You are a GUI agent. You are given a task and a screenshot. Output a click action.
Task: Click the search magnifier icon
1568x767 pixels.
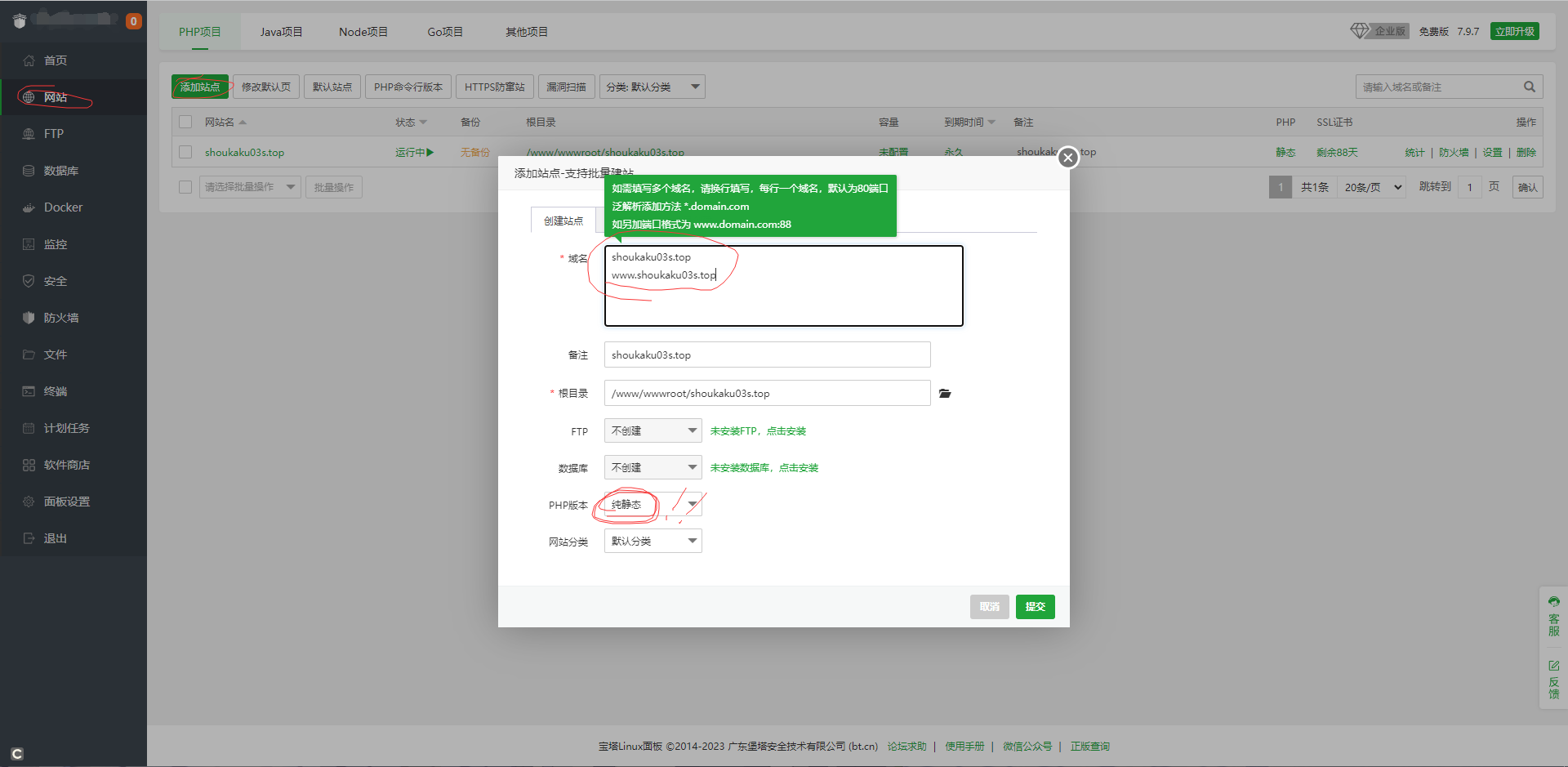pos(1529,87)
